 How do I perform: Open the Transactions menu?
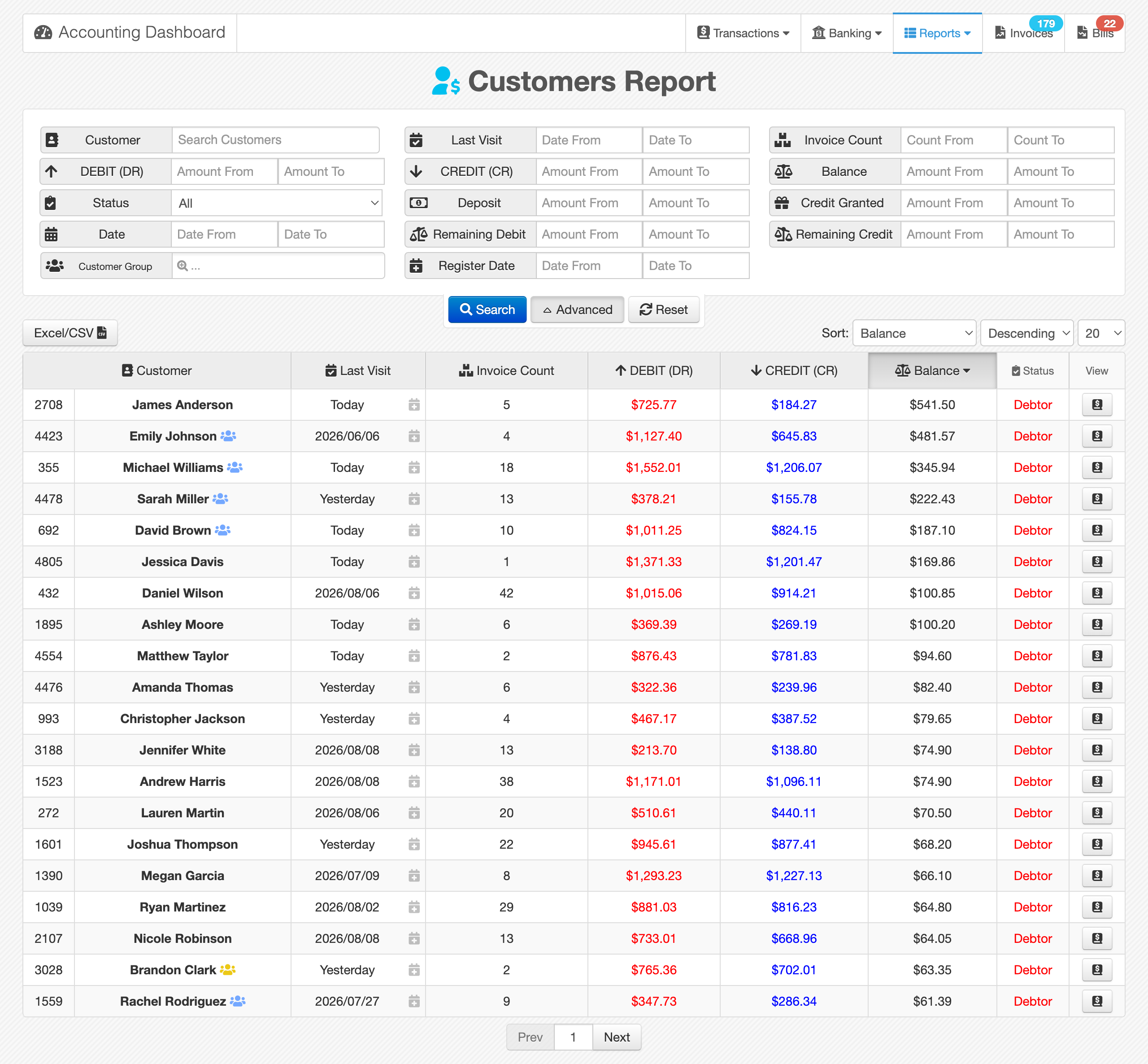pos(744,33)
